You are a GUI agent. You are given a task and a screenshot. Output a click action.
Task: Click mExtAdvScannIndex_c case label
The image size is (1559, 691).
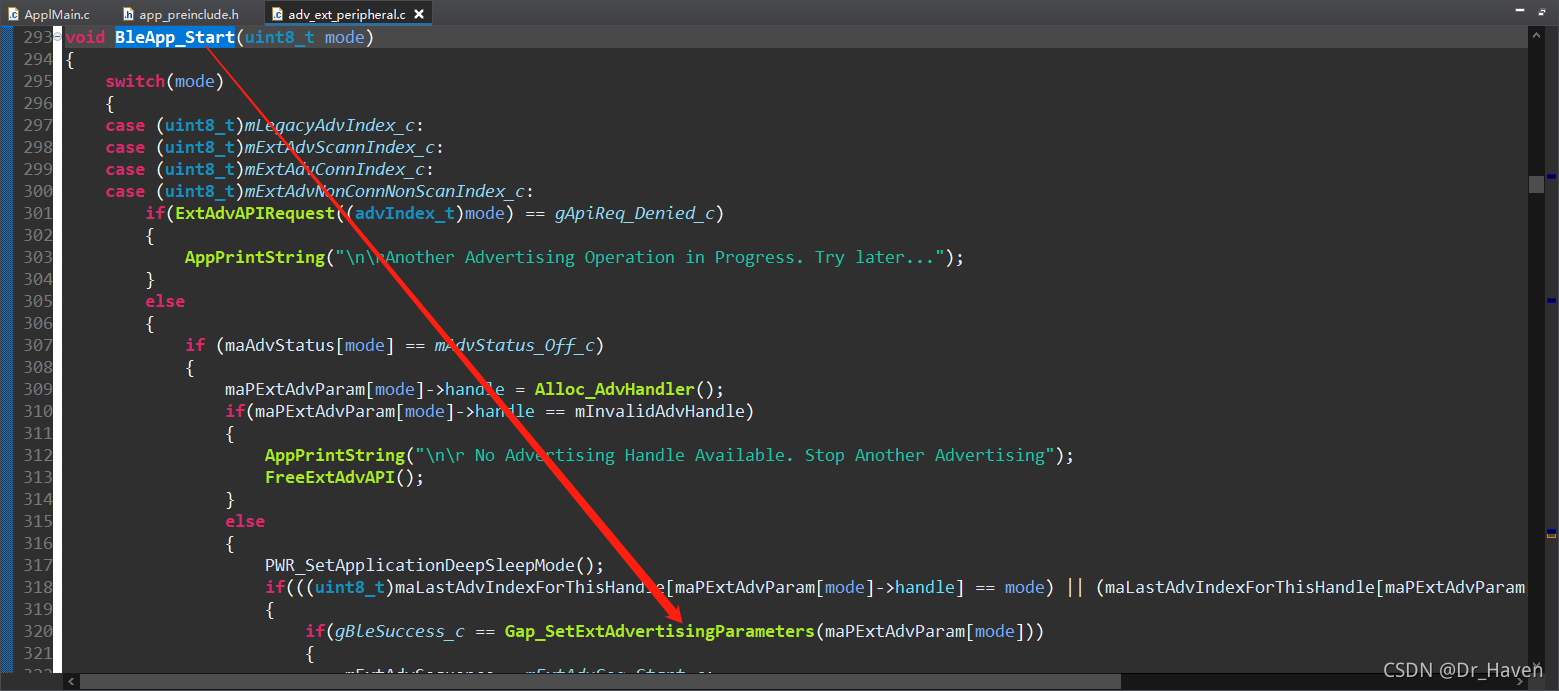[x=340, y=147]
